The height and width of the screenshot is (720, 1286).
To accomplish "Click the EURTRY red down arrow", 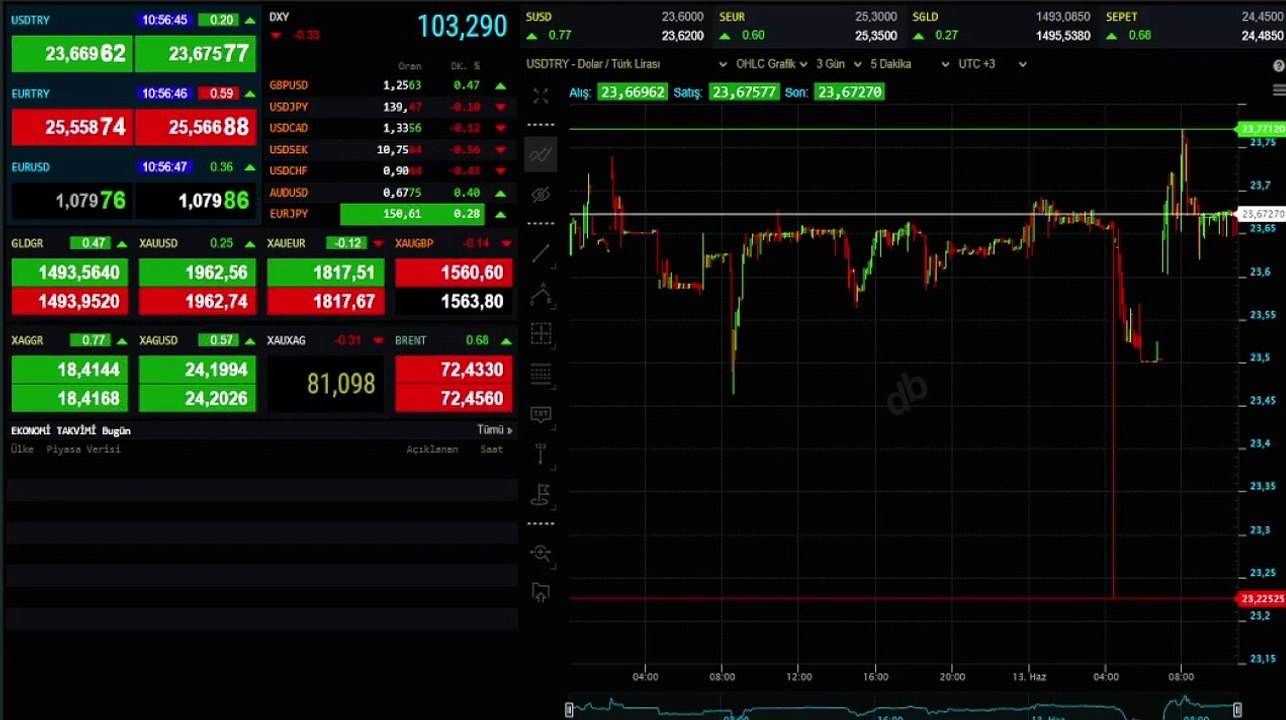I will (250, 94).
